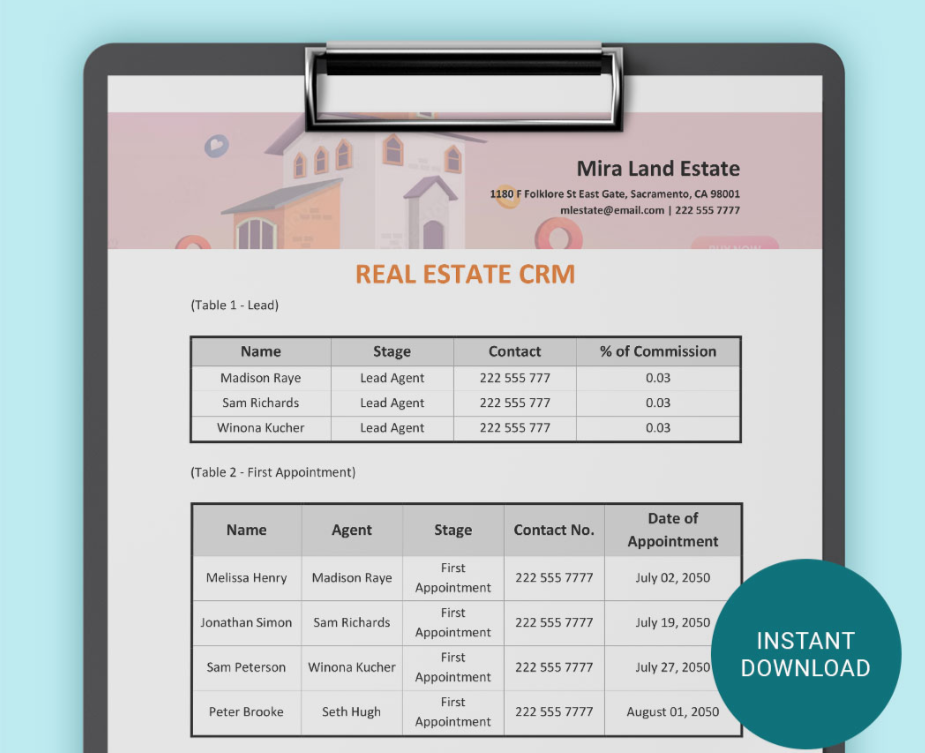Select the Sam Richards cell in the Lead table
Viewport: 925px width, 753px height.
(x=261, y=403)
